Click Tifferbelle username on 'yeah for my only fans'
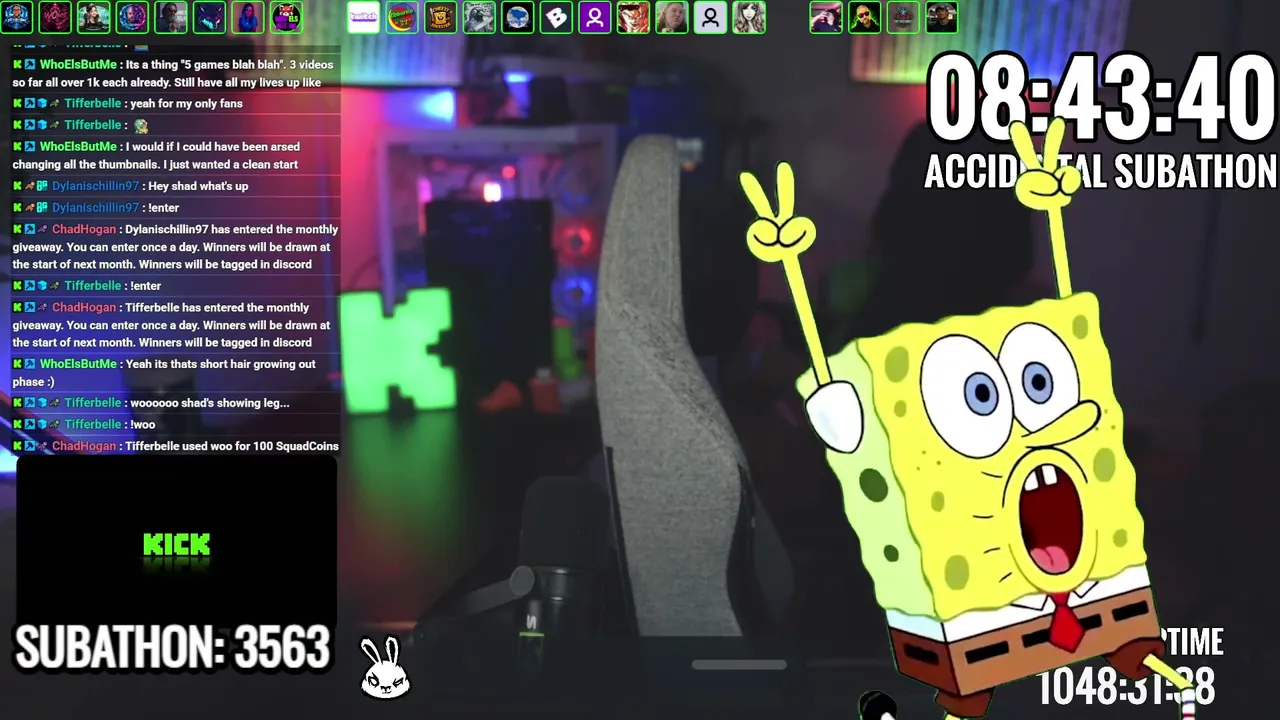This screenshot has height=720, width=1280. coord(92,104)
